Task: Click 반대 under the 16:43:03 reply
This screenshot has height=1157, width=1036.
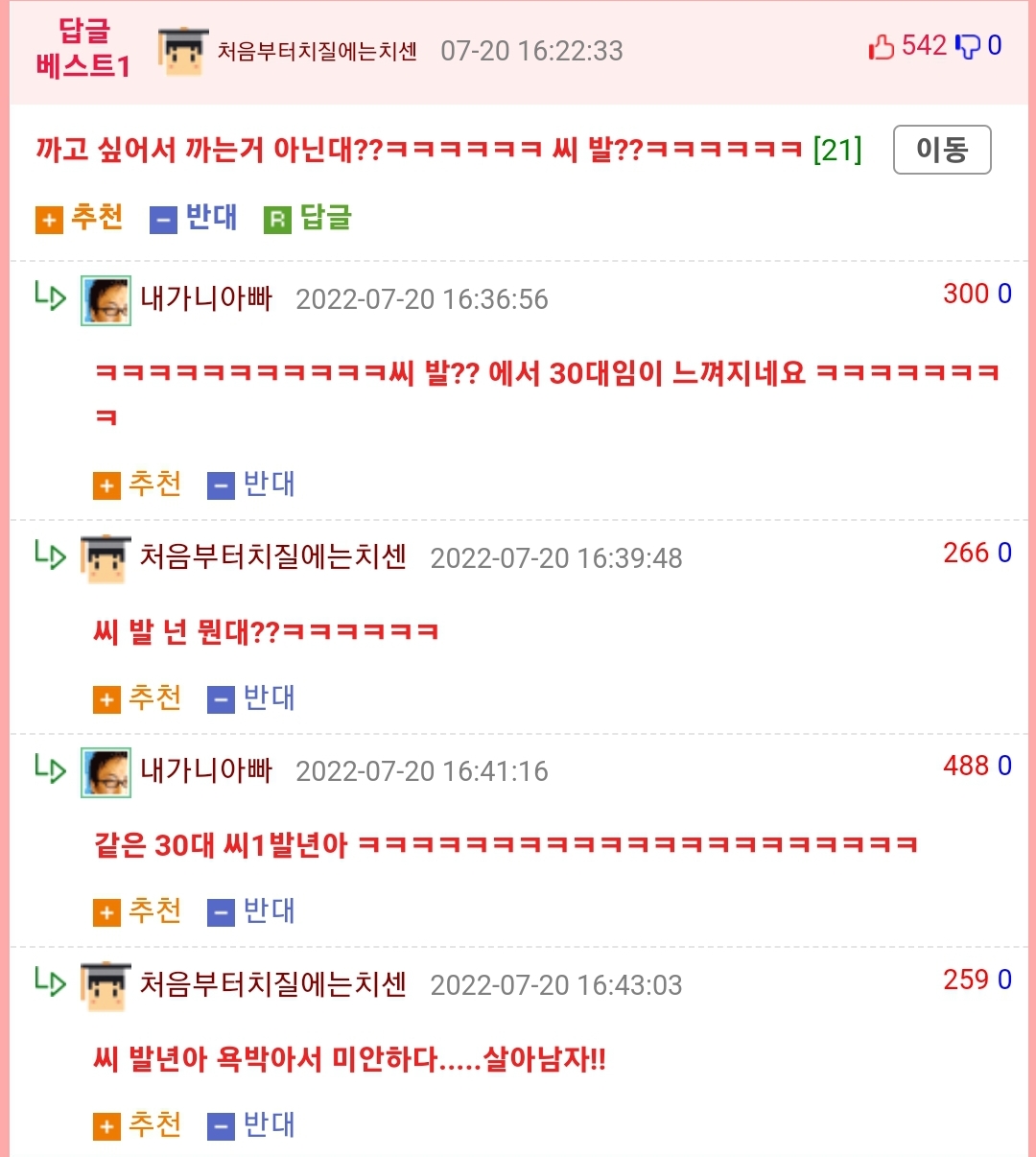Action: (251, 1125)
